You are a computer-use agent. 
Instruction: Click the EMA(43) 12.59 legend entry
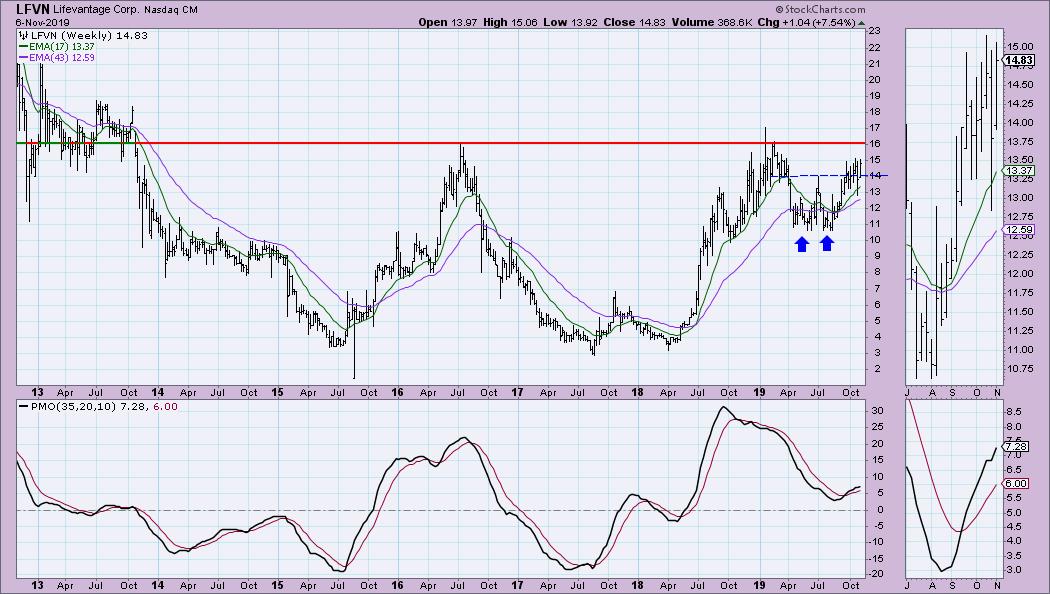click(58, 58)
